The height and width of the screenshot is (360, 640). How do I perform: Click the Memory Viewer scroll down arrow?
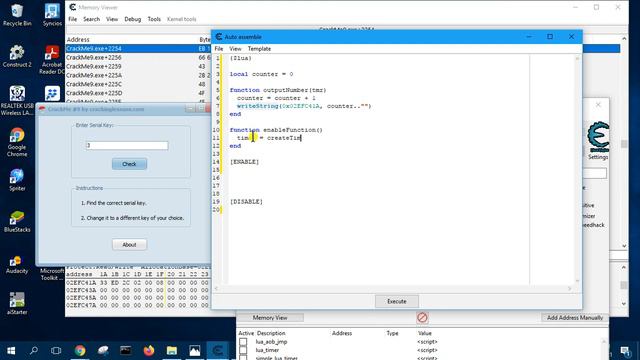(x=624, y=246)
